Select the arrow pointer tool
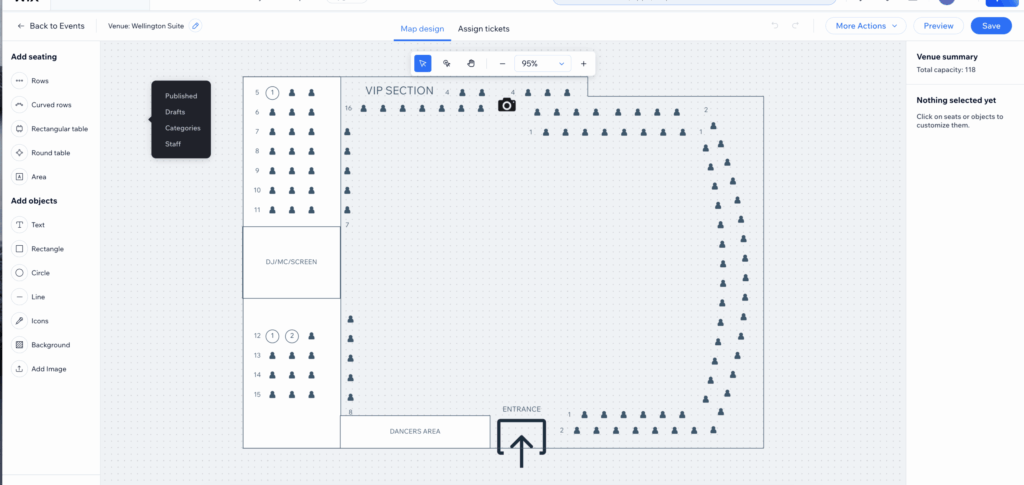The width and height of the screenshot is (1024, 485). click(423, 63)
